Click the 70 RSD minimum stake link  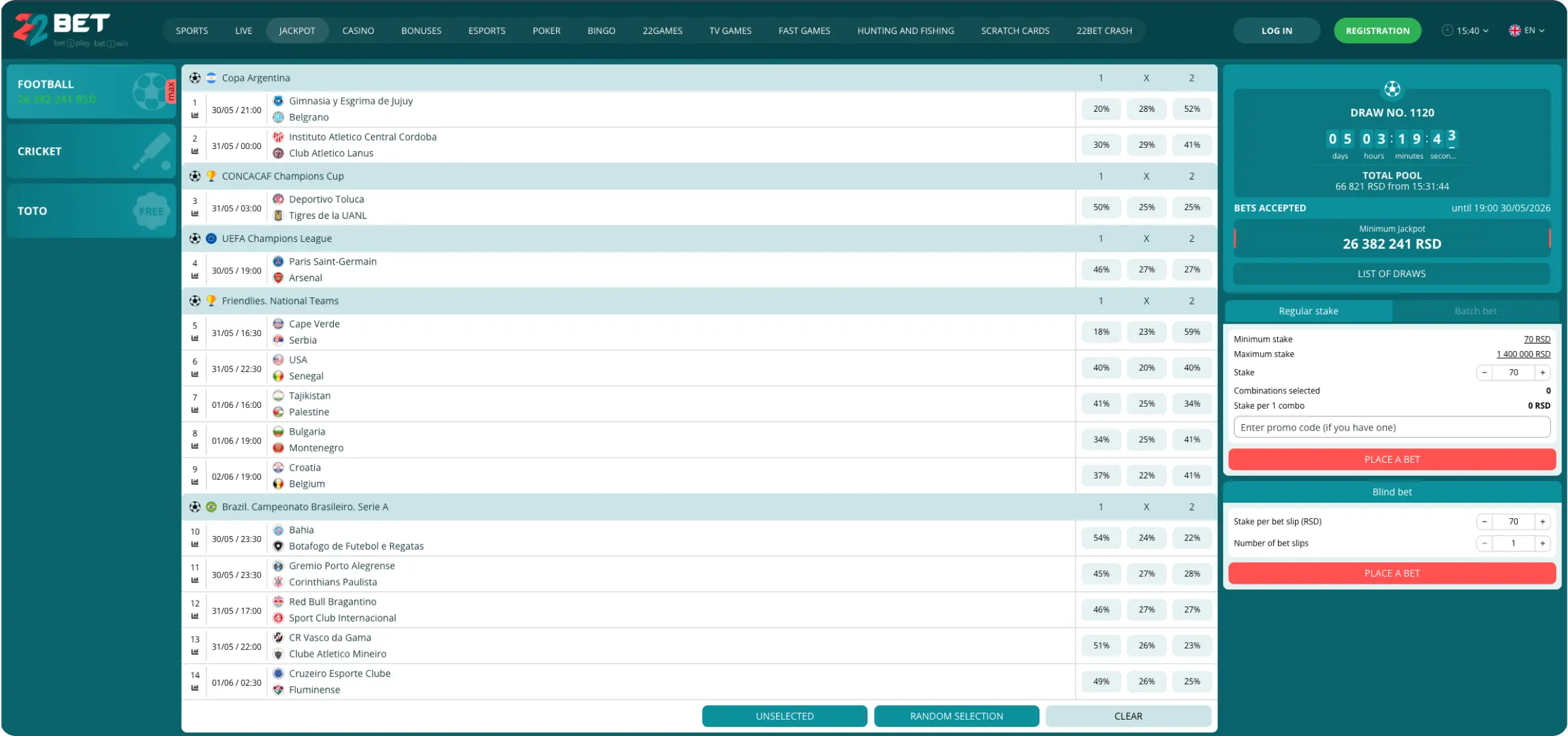(x=1537, y=339)
